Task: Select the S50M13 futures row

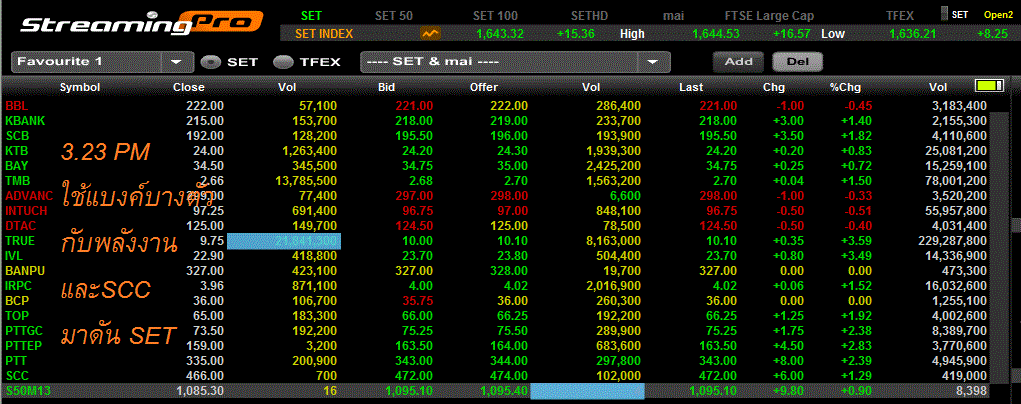Action: click(495, 391)
